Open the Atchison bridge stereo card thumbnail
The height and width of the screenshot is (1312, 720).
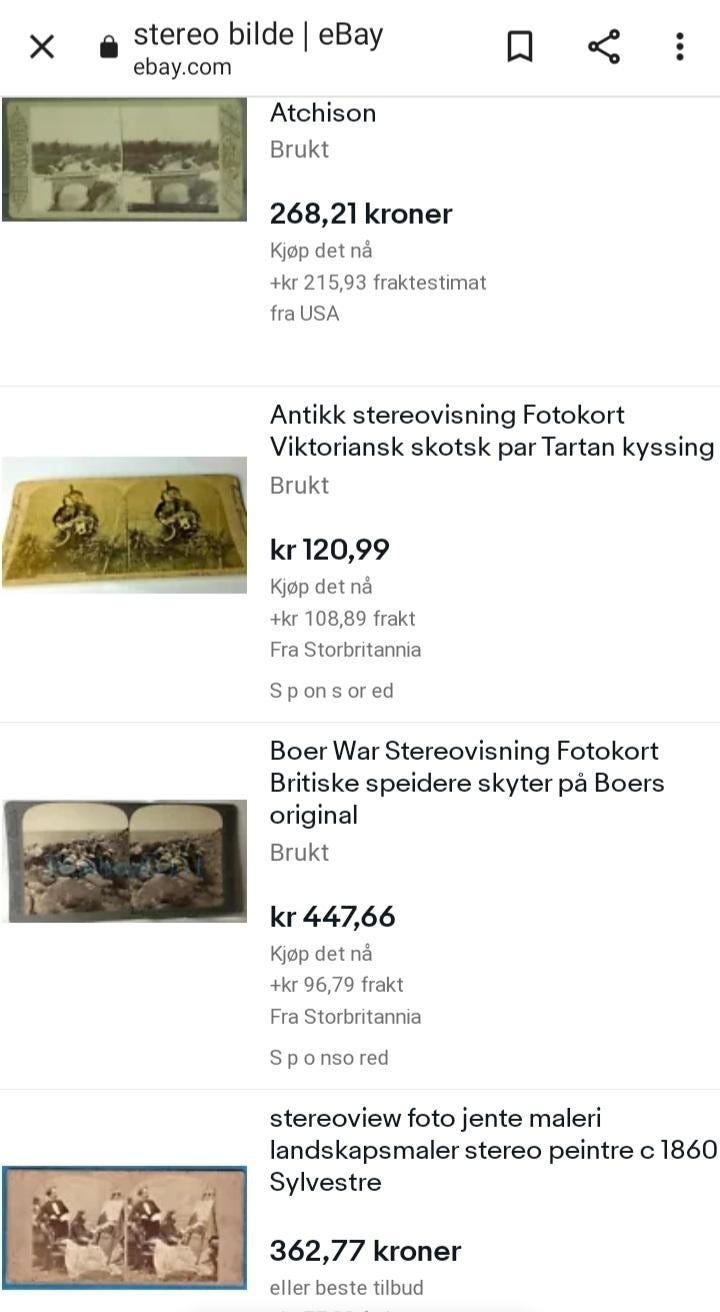(x=124, y=159)
